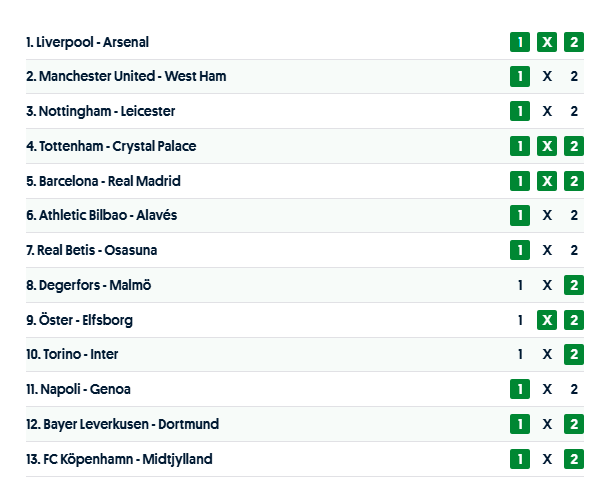Screen dimensions: 609x488
Task: Select X for Manchester United - West Ham
Action: (547, 77)
